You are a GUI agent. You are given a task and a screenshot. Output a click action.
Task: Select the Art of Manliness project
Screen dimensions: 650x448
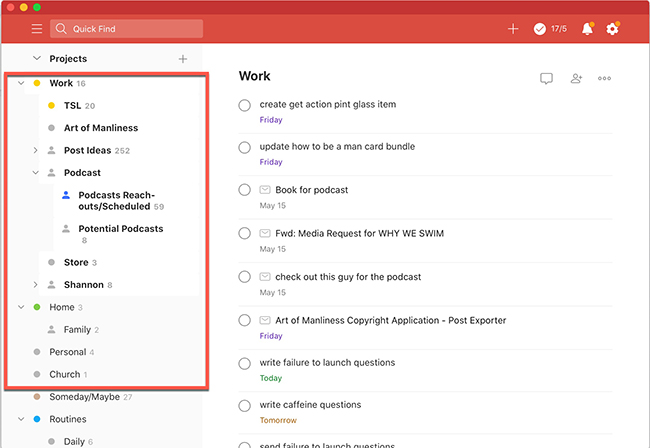101,128
